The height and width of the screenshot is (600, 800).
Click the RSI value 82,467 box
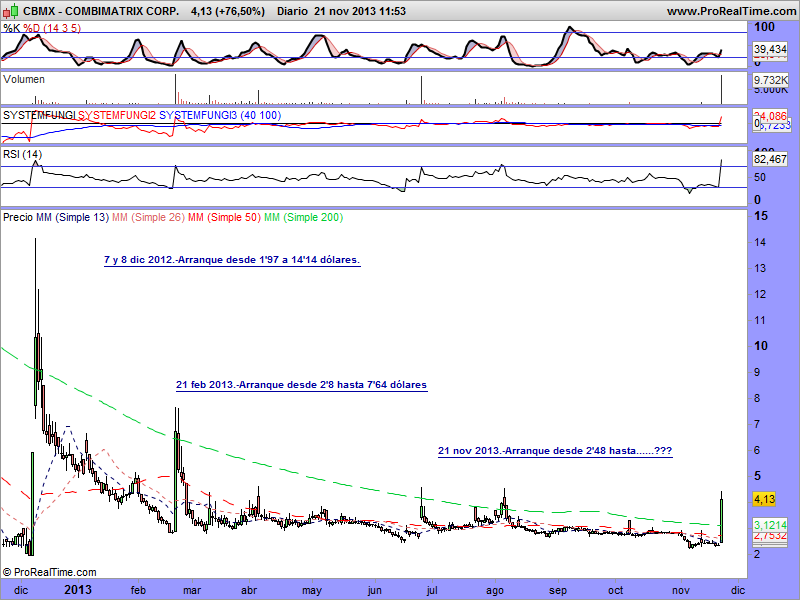[770, 159]
